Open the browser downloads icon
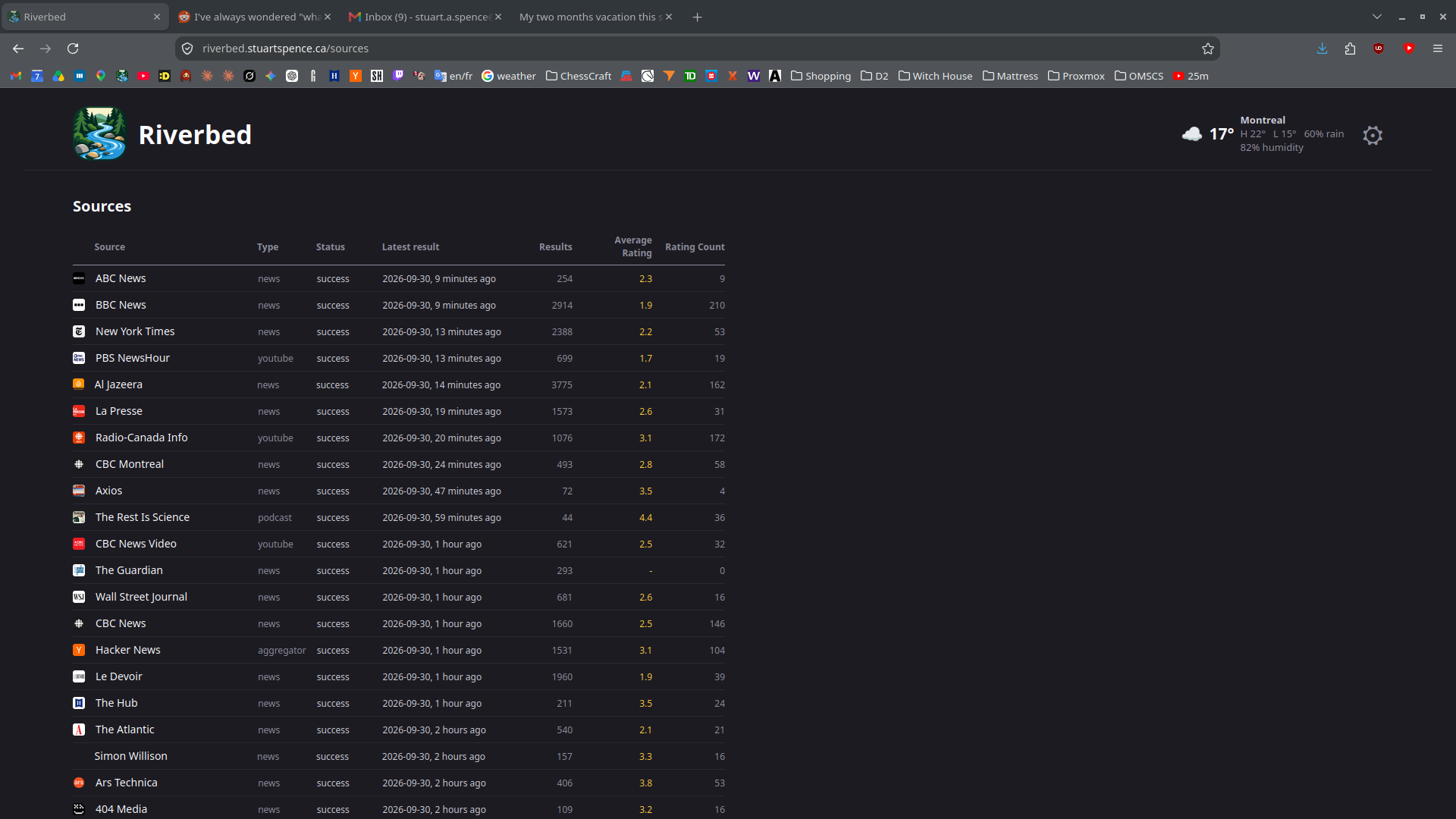This screenshot has height=819, width=1456. [x=1322, y=49]
